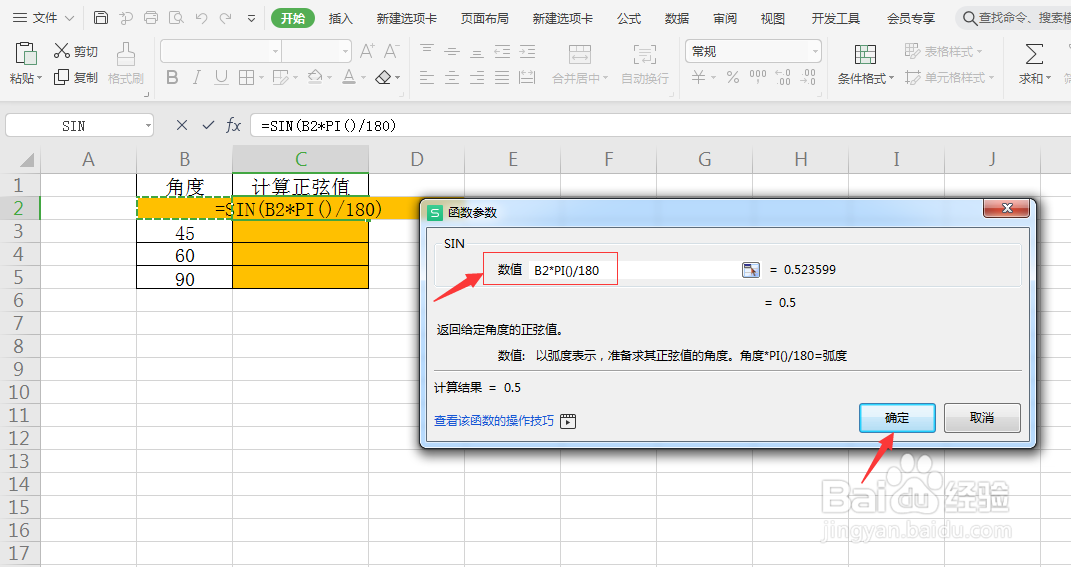Increase decimal places icon
The image size is (1071, 567).
(x=783, y=77)
